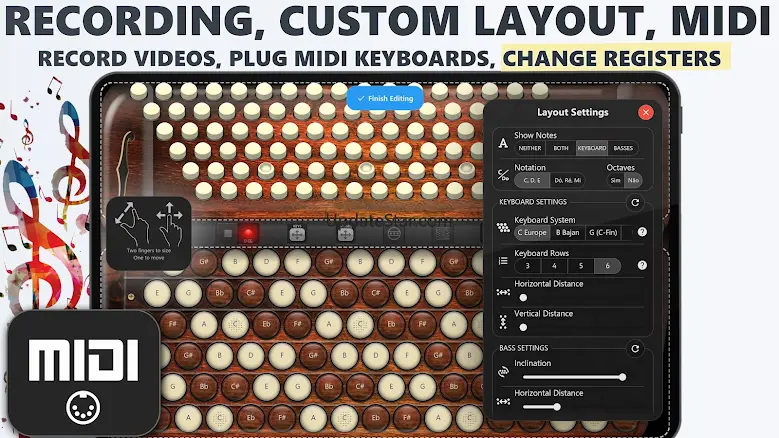779x438 pixels.
Task: Set Keyboard Rows to 5
Action: (581, 266)
